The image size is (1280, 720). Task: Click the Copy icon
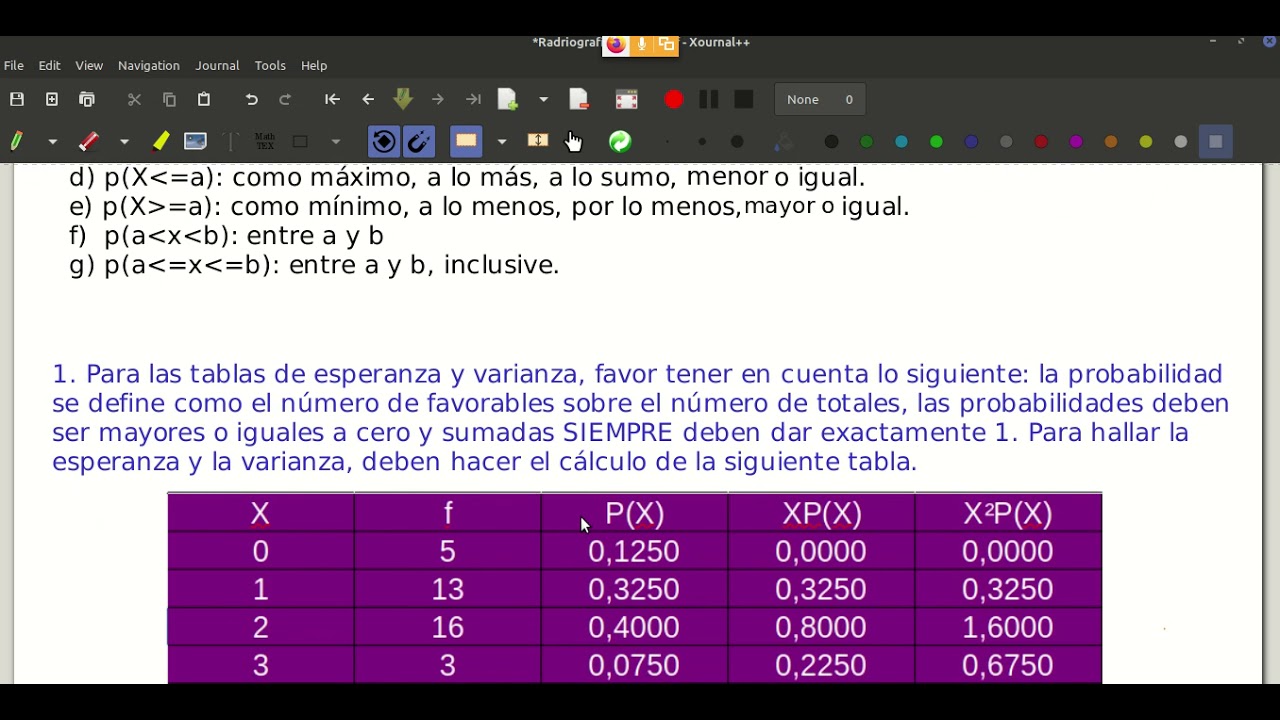pyautogui.click(x=169, y=99)
